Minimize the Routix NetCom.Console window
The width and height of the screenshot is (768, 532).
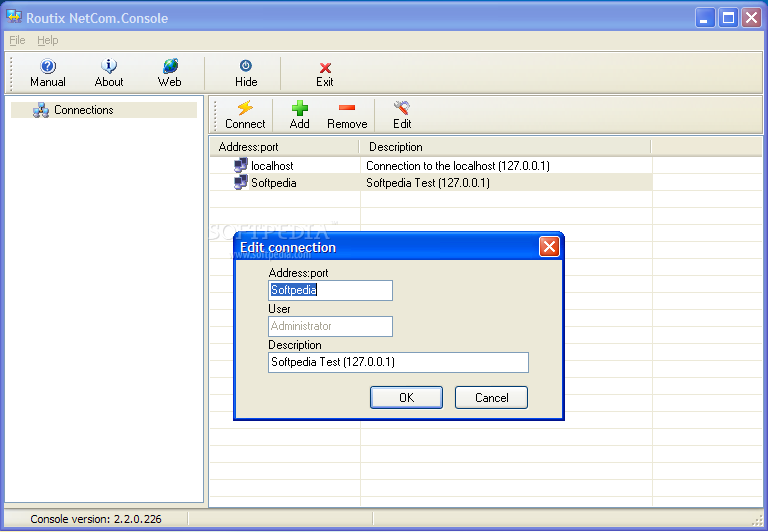pyautogui.click(x=705, y=18)
